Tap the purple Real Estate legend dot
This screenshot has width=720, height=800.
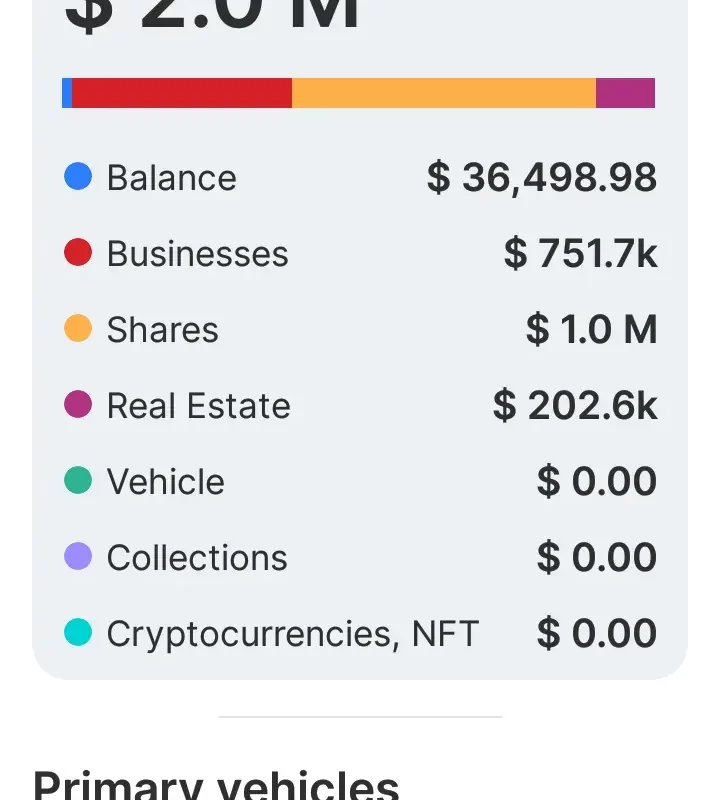(x=78, y=405)
